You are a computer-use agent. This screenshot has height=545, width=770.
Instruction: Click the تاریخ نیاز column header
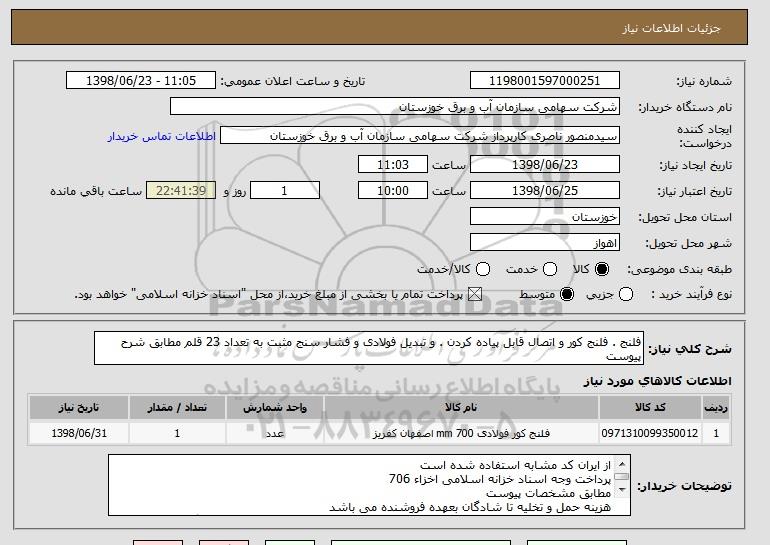pos(79,408)
